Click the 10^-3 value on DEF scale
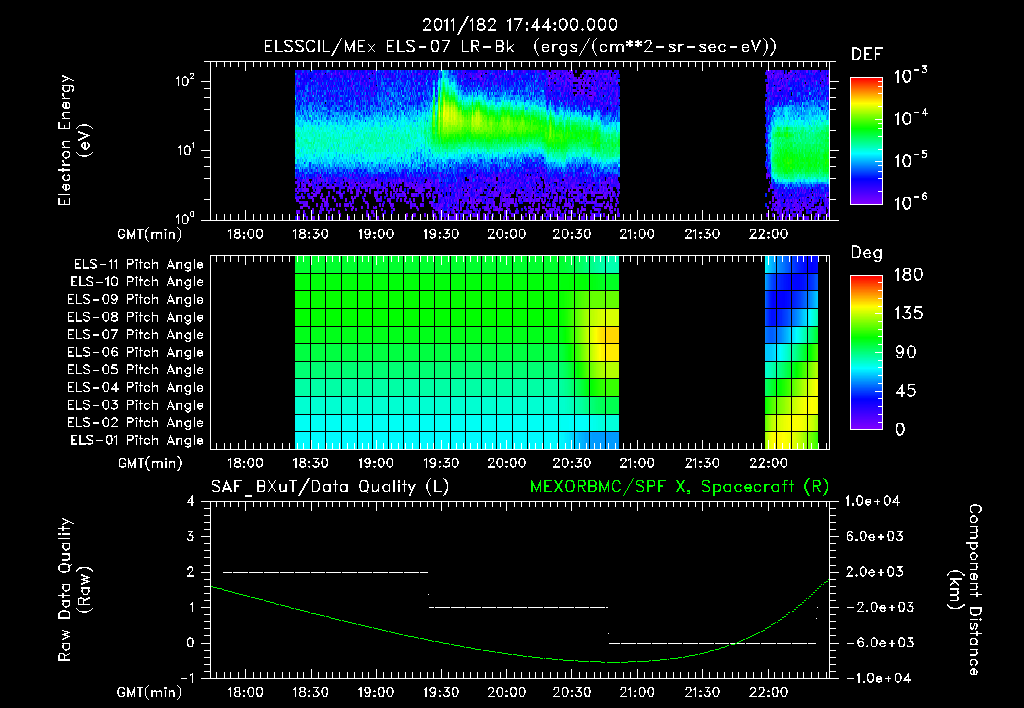 [910, 75]
